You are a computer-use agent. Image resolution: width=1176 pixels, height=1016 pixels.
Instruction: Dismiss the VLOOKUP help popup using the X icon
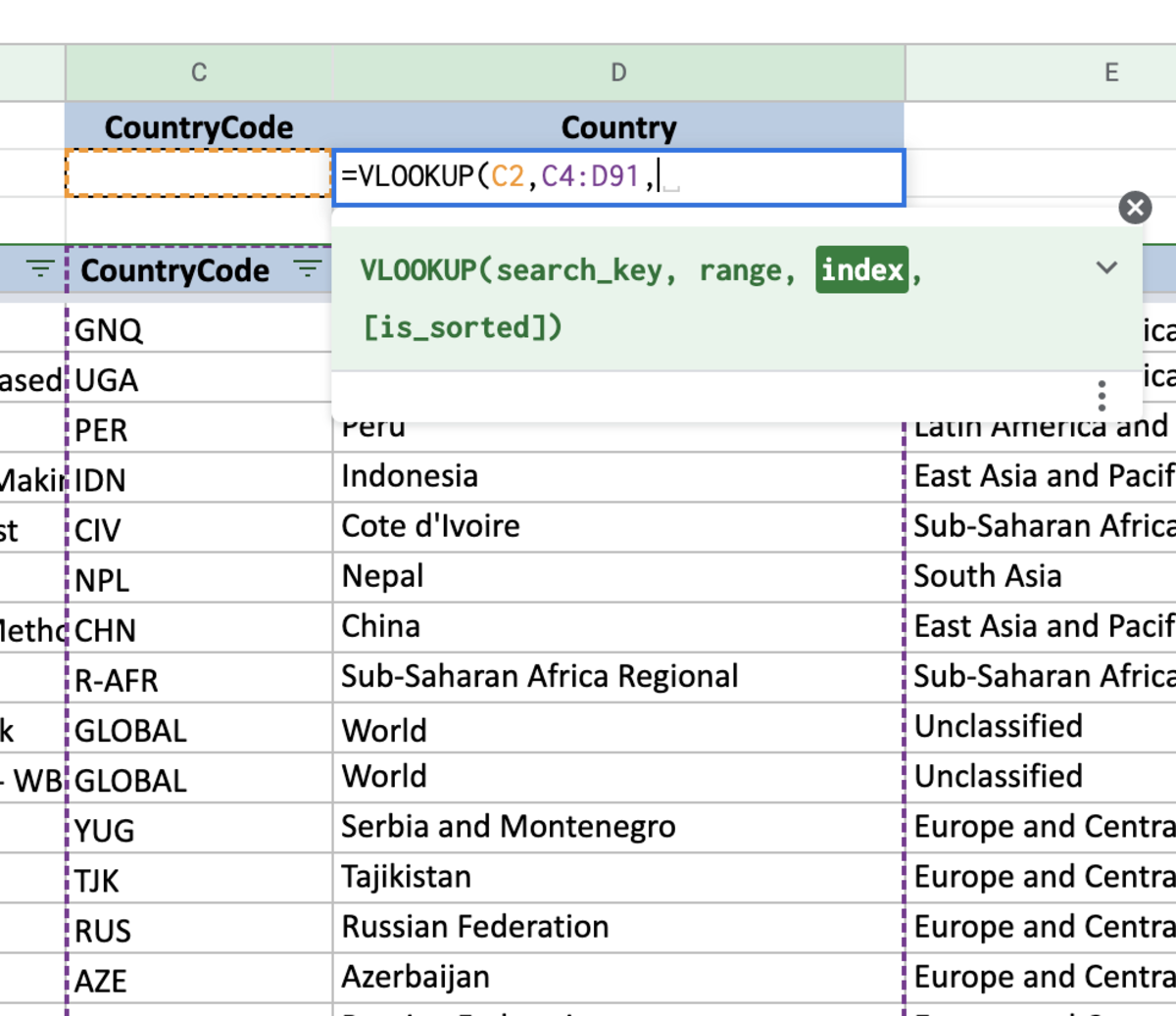tap(1134, 207)
